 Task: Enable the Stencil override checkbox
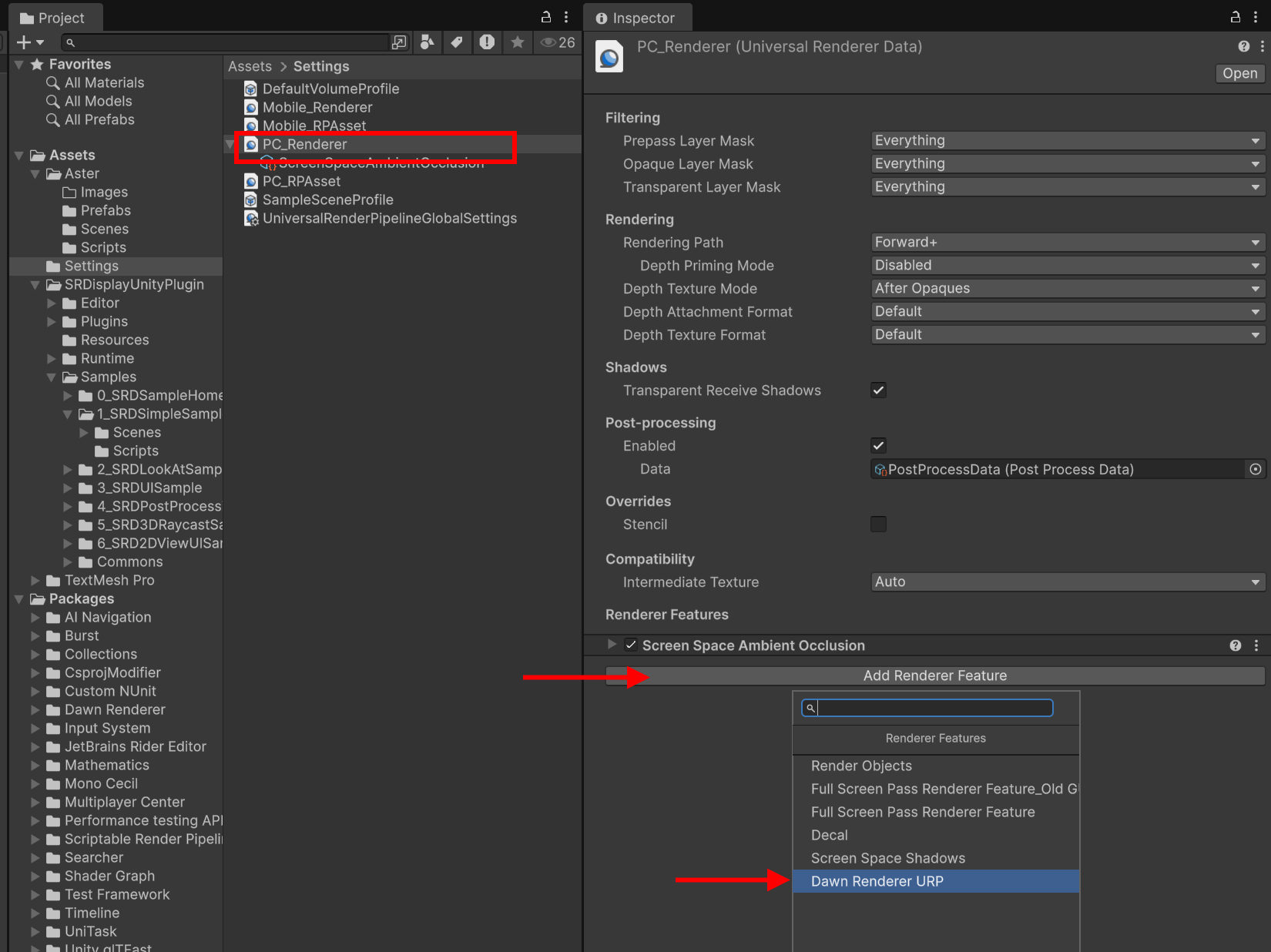878,525
